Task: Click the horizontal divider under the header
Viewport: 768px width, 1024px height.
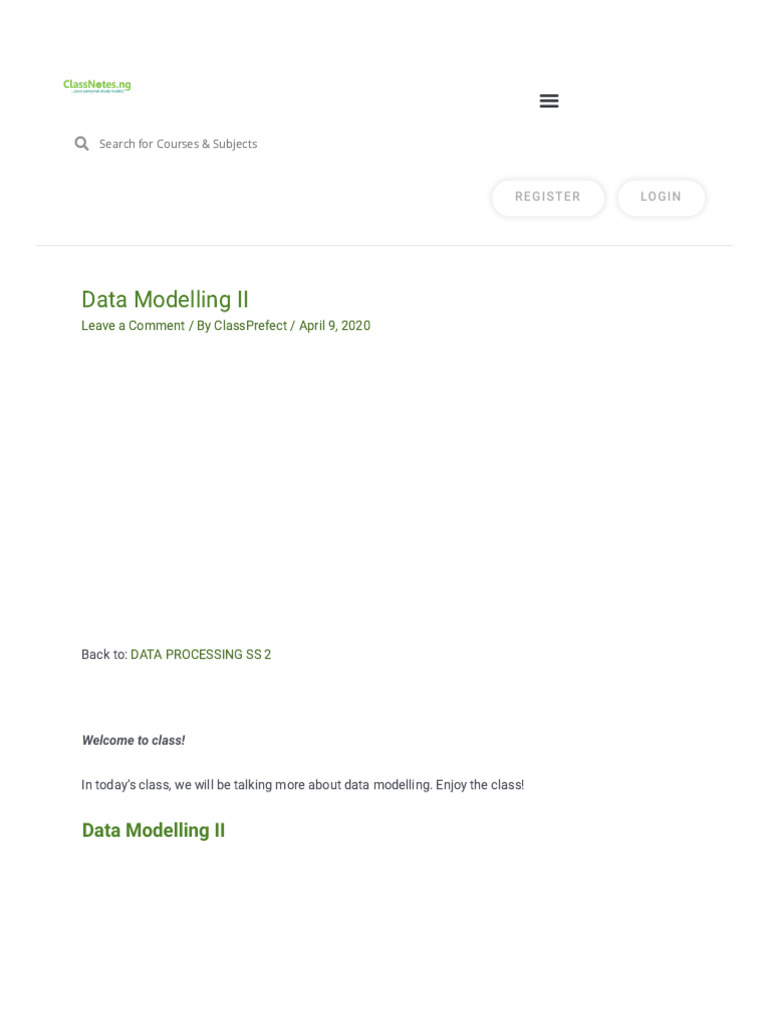Action: (x=384, y=246)
